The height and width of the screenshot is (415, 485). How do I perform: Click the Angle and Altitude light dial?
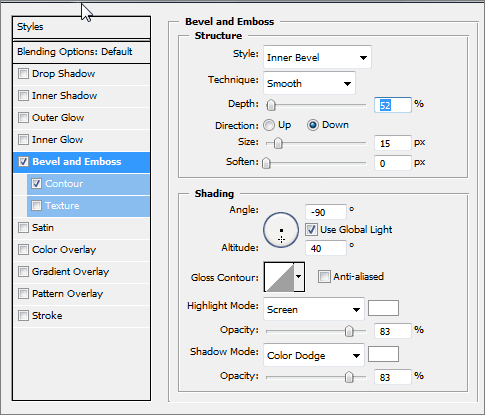pos(281,230)
